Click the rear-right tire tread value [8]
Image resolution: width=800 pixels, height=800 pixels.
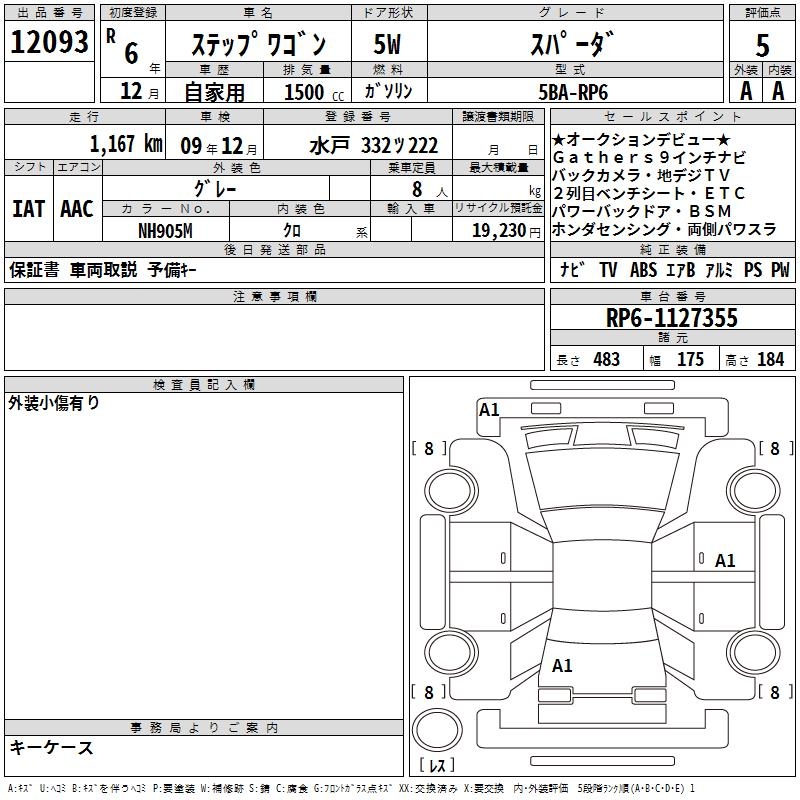tap(776, 692)
